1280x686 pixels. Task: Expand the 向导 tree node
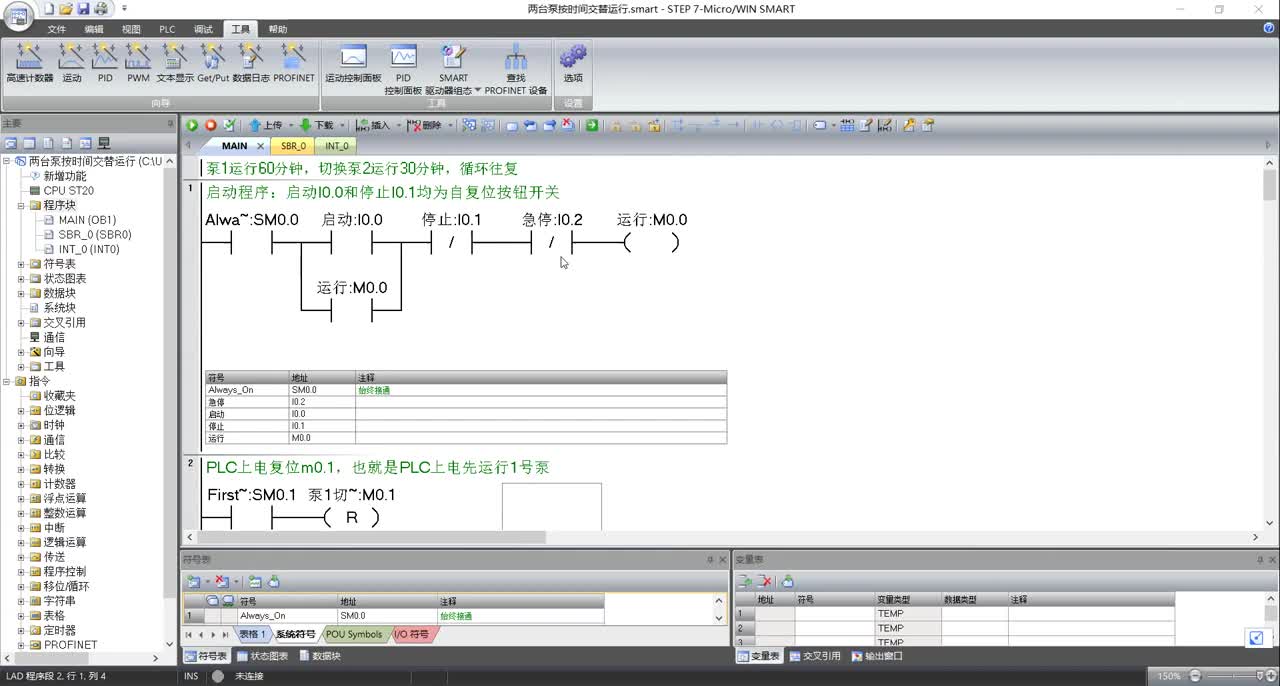[22, 352]
